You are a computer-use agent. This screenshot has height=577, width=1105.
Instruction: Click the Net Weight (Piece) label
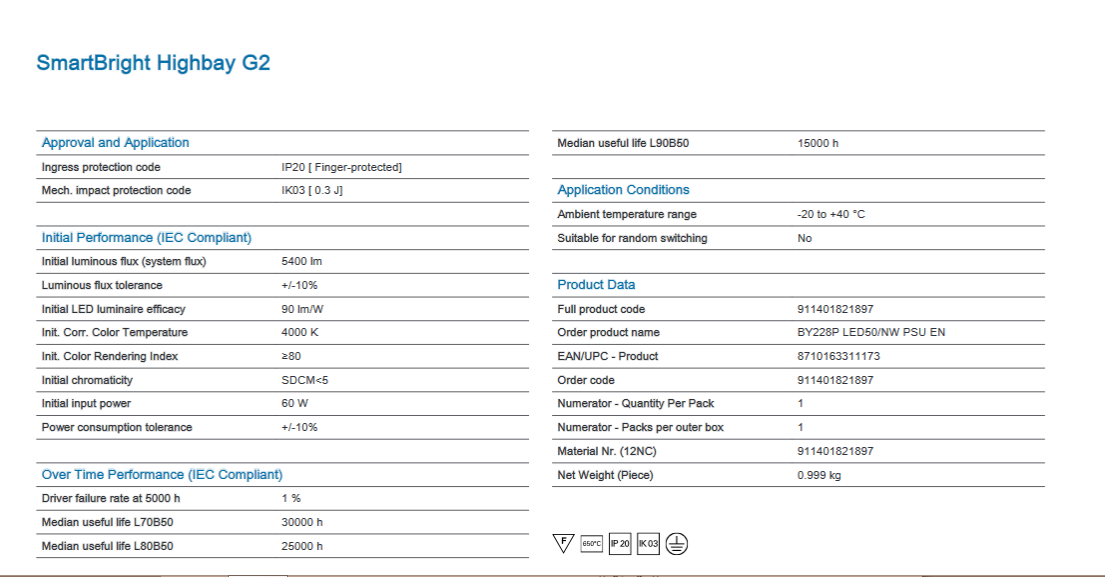605,476
